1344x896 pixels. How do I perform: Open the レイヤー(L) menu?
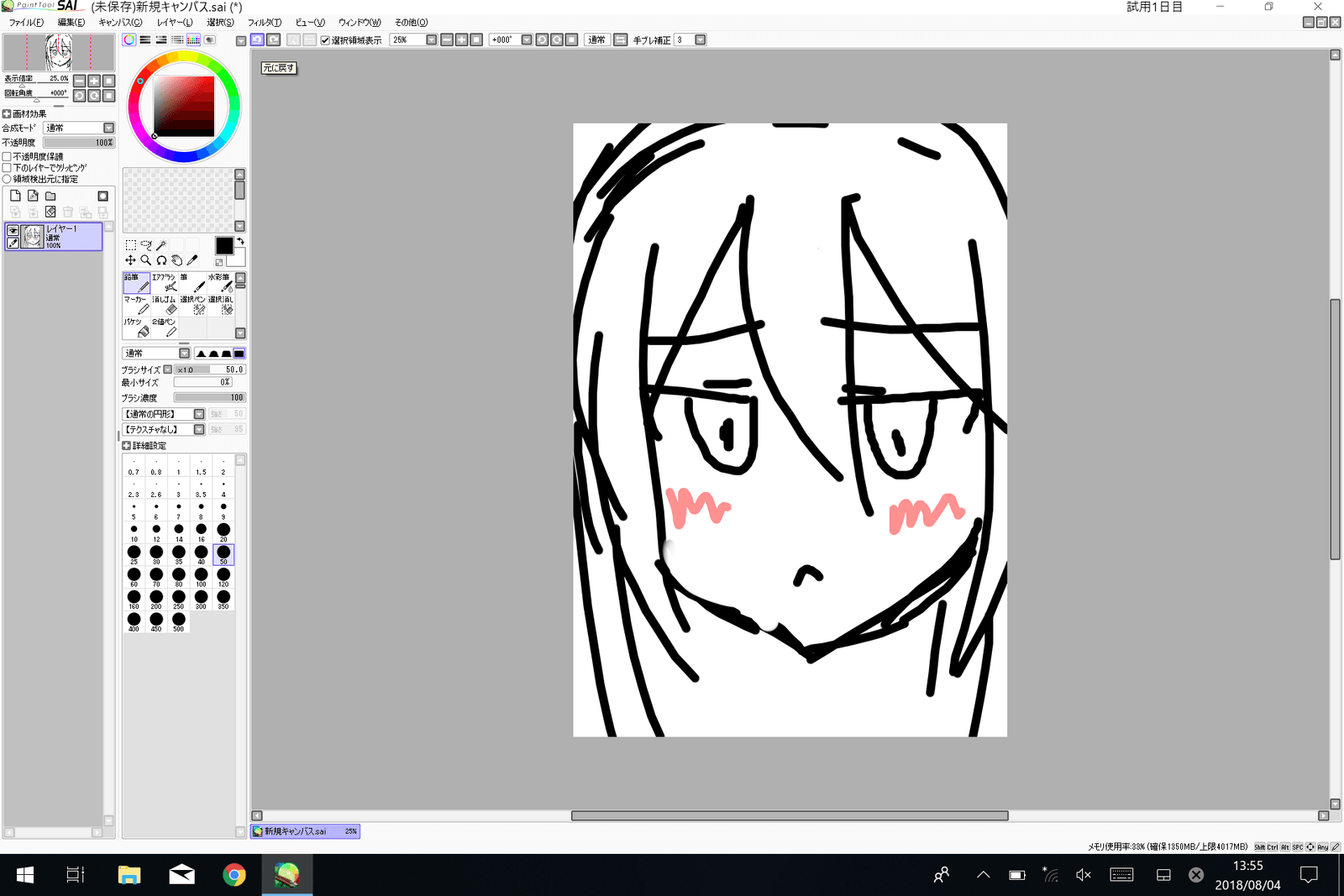[174, 23]
